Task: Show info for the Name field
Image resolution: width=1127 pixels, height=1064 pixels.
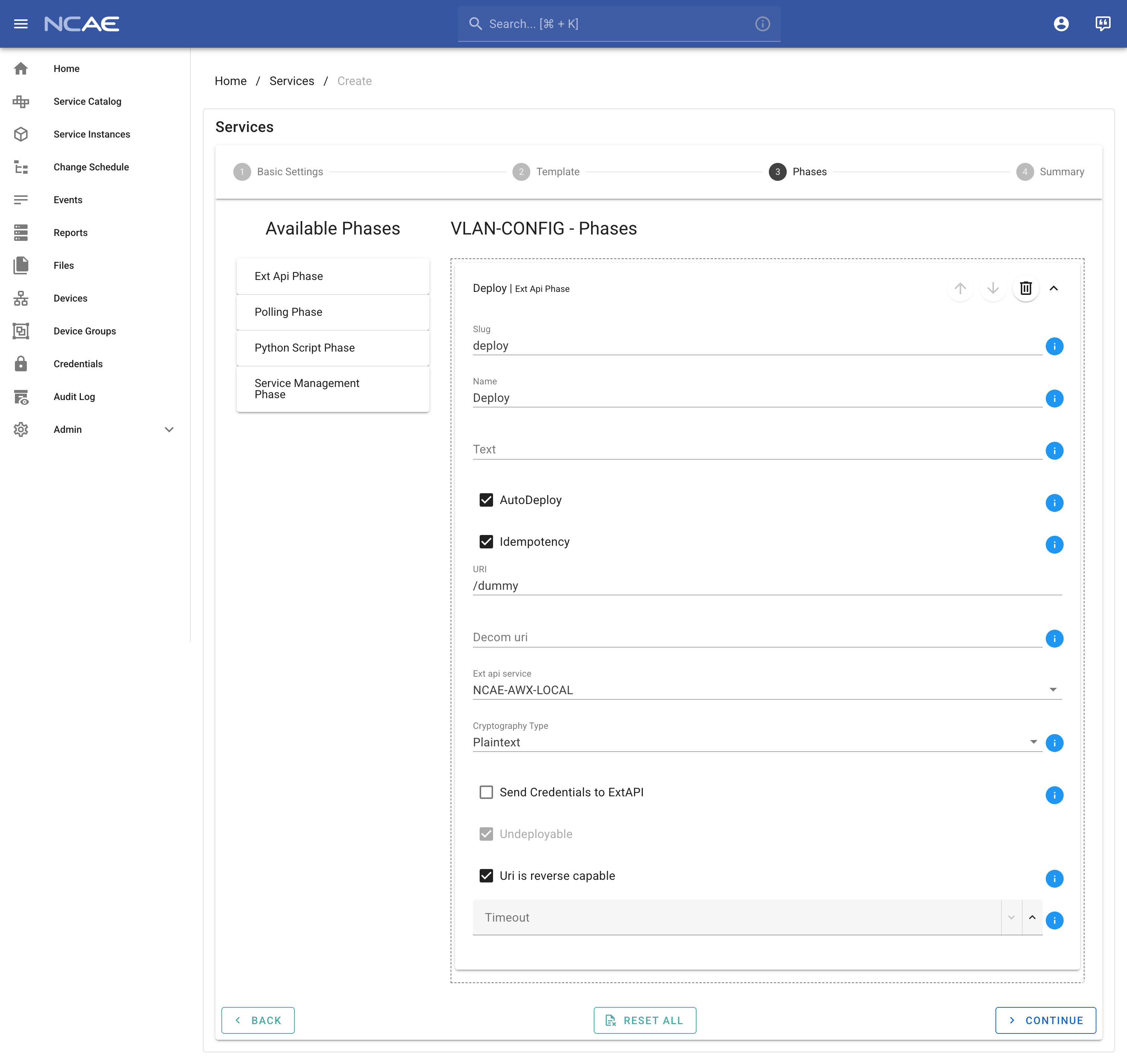Action: tap(1054, 399)
